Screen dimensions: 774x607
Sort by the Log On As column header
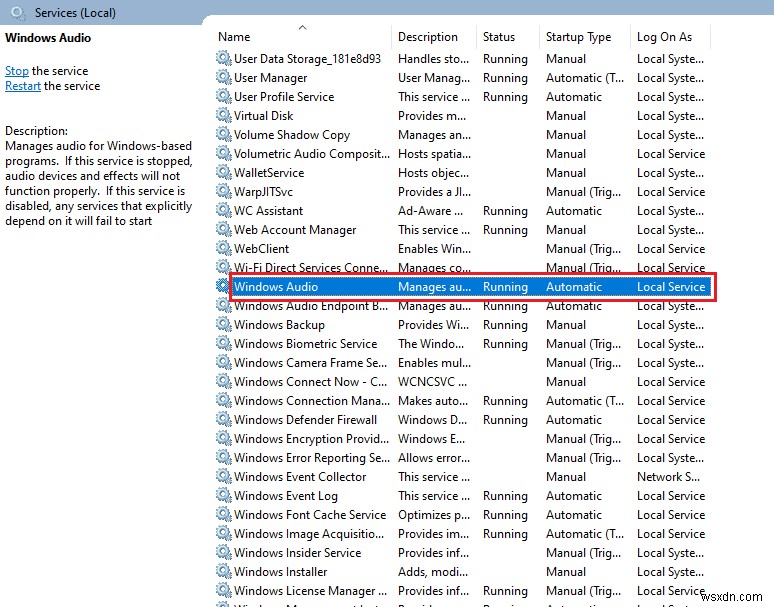tap(664, 37)
